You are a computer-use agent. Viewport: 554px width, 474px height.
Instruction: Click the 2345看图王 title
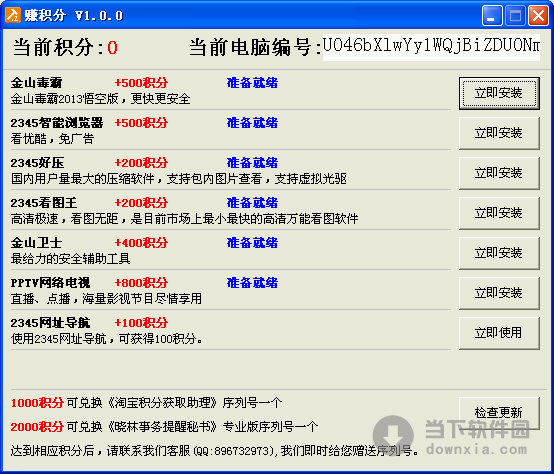44,203
